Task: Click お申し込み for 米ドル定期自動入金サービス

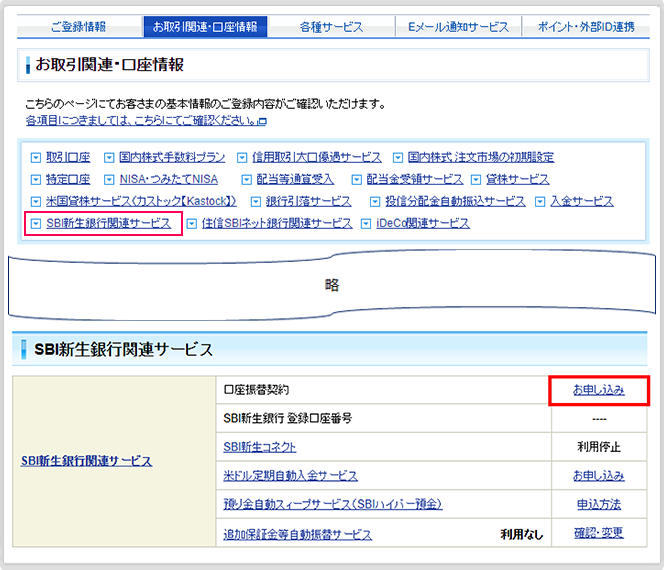Action: [x=598, y=476]
